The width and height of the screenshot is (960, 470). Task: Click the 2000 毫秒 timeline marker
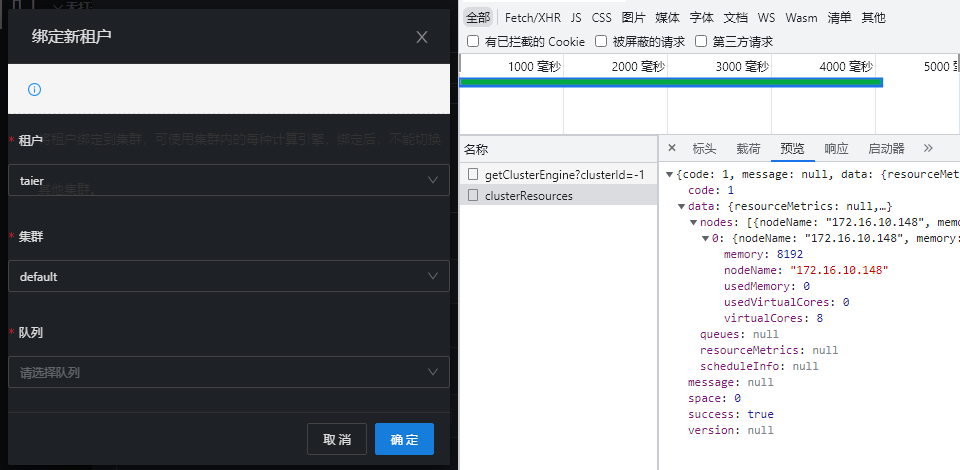[638, 67]
